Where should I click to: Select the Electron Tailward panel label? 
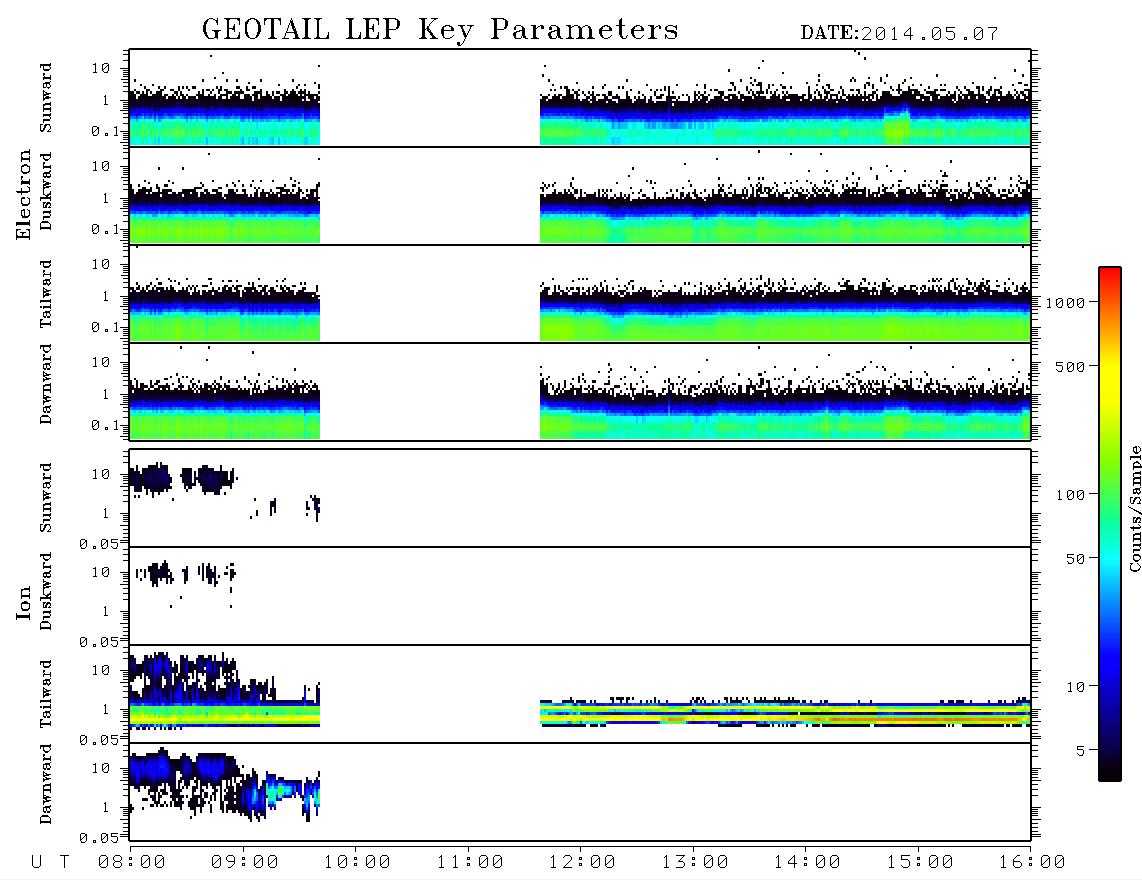click(46, 294)
